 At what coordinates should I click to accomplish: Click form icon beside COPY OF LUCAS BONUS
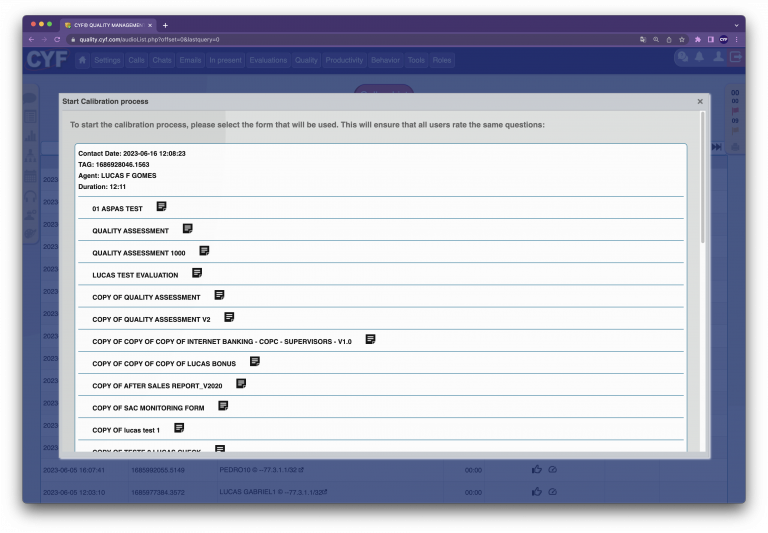coord(255,362)
